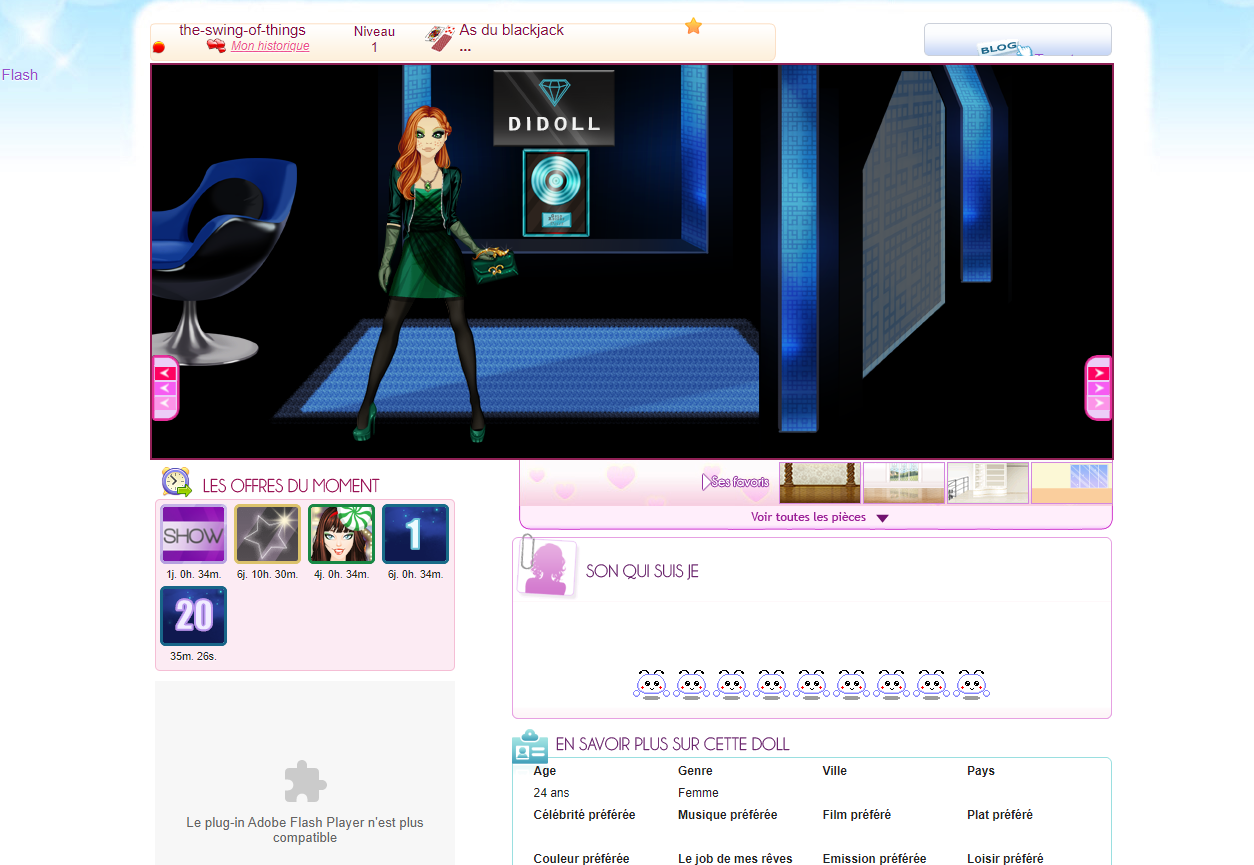
Task: Open the candy-hat doll offer
Action: tap(342, 534)
